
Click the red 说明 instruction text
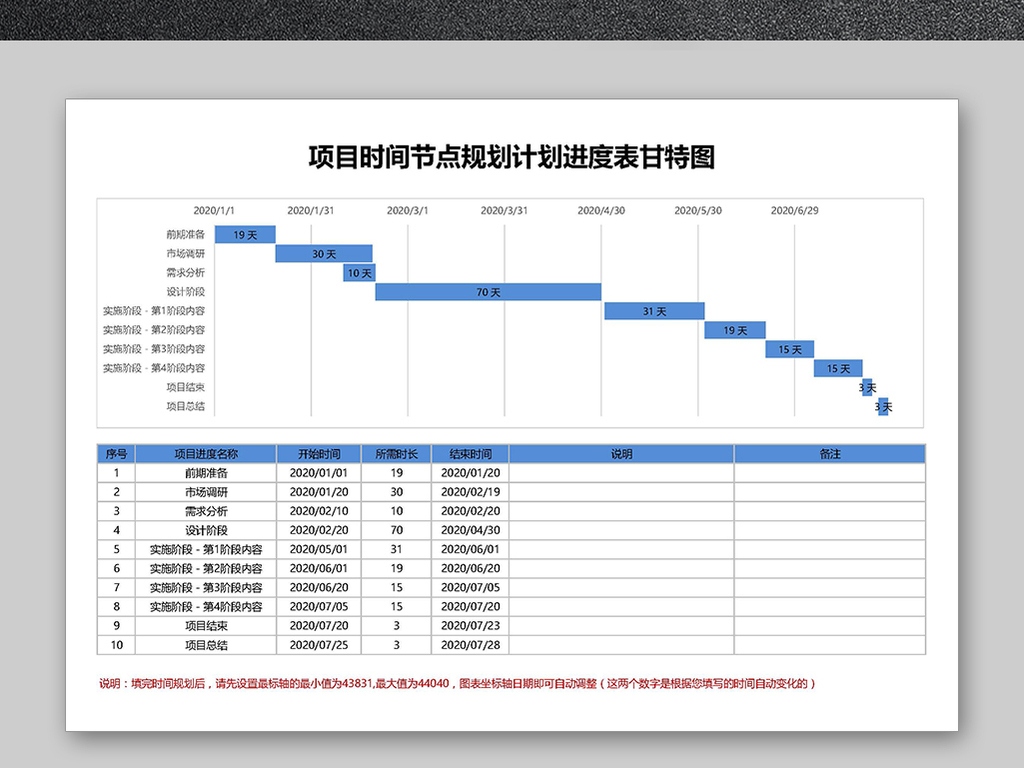coord(458,684)
